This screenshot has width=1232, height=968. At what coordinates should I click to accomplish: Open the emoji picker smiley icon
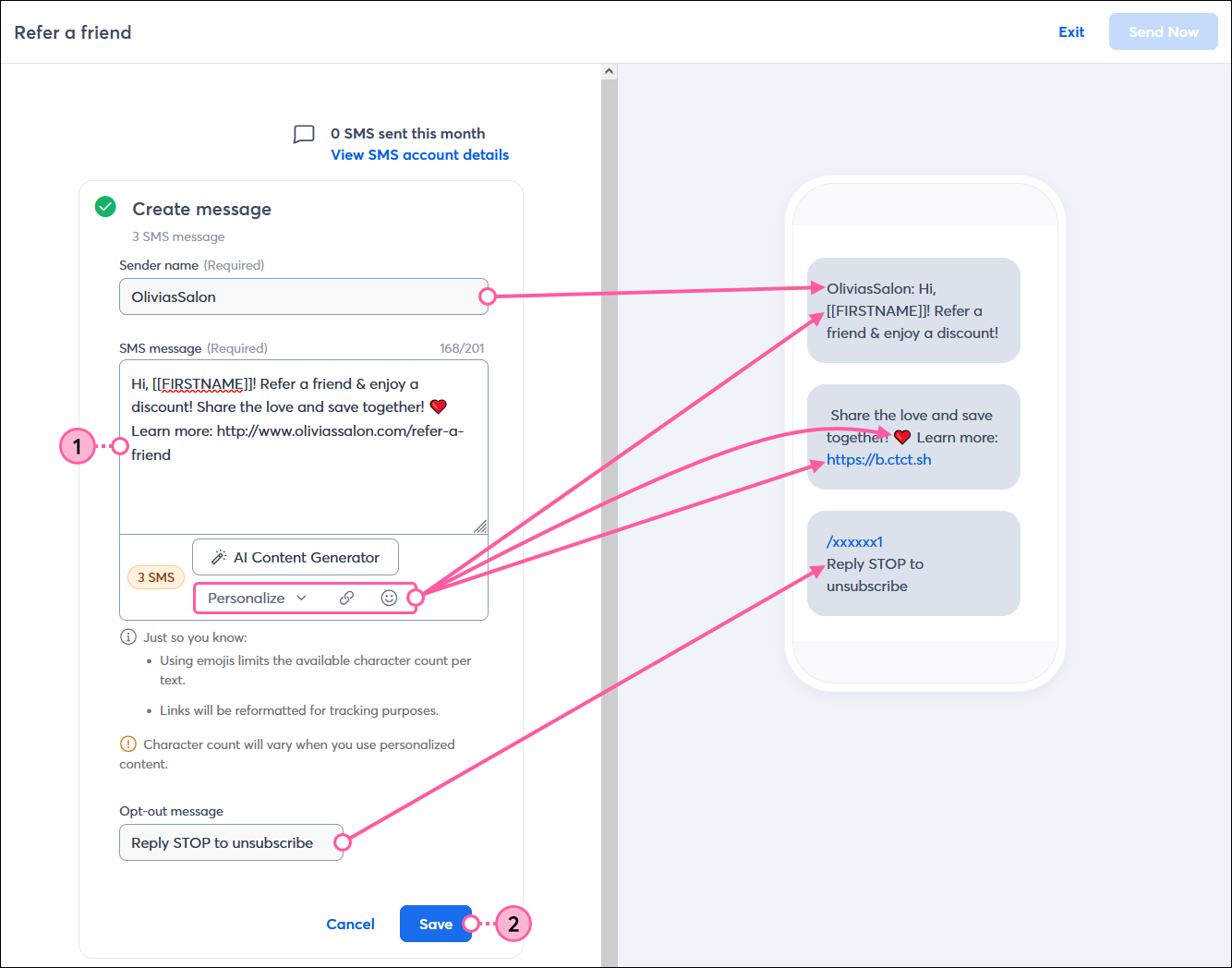[x=389, y=598]
